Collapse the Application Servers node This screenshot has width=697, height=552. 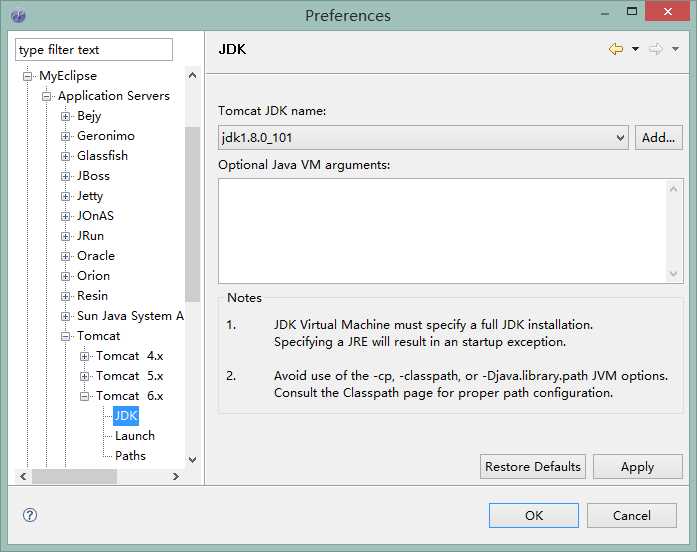pos(46,96)
